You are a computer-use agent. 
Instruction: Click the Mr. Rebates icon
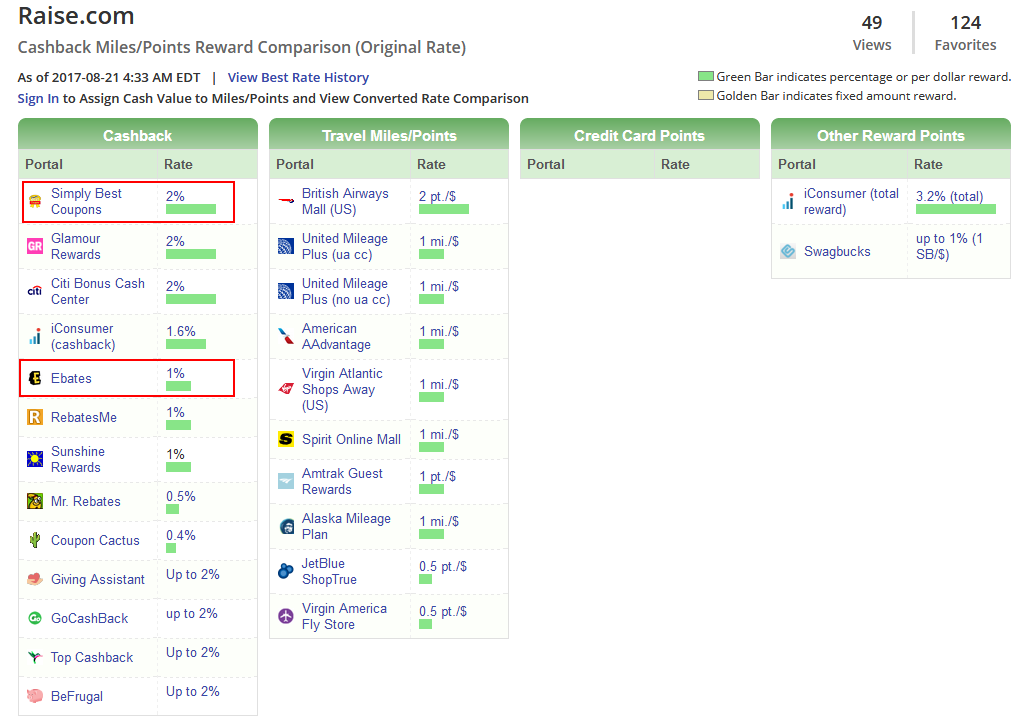[x=35, y=501]
